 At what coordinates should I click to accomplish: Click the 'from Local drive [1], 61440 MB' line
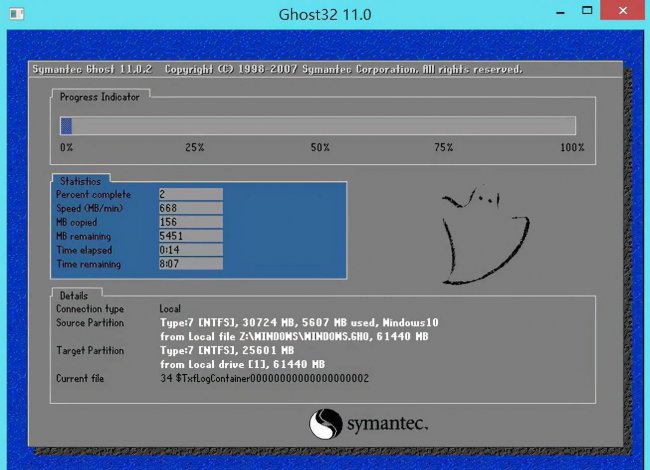coord(243,365)
